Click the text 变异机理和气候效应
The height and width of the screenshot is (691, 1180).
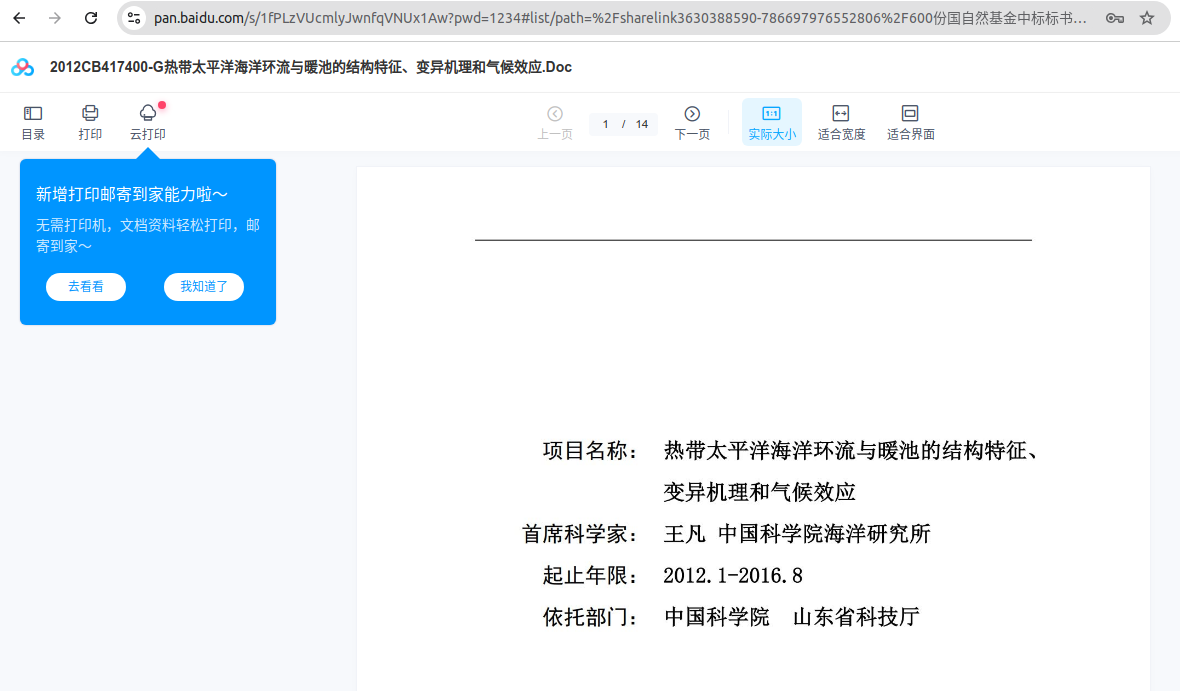point(759,492)
